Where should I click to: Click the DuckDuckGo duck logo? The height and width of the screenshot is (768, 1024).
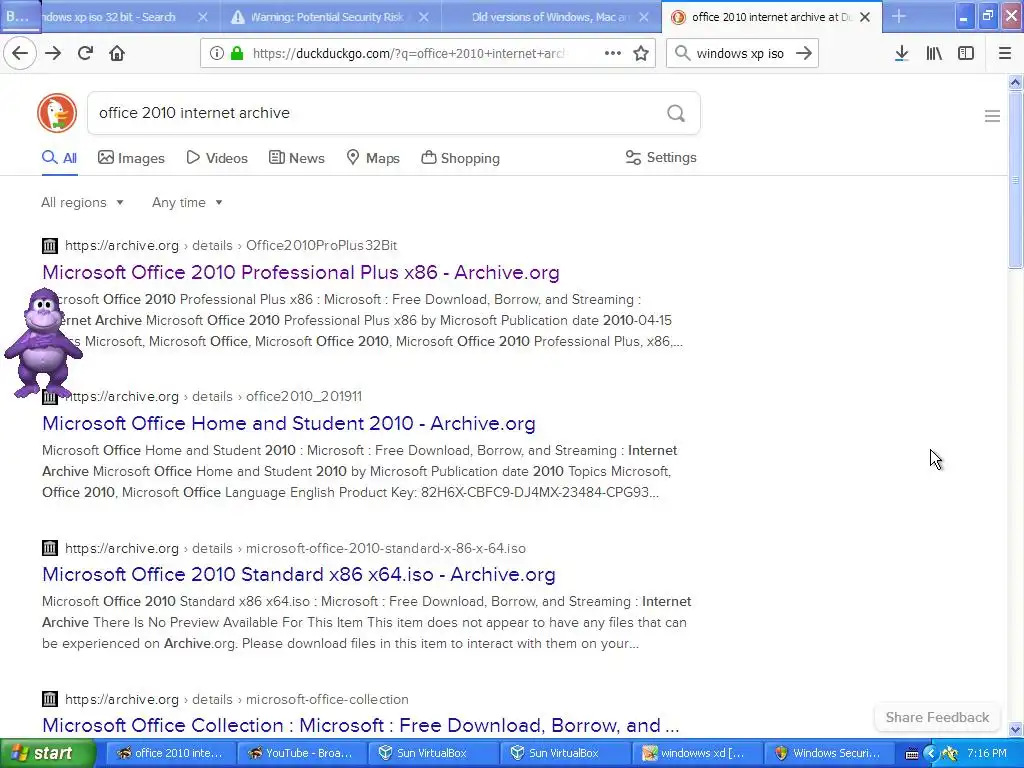point(57,113)
